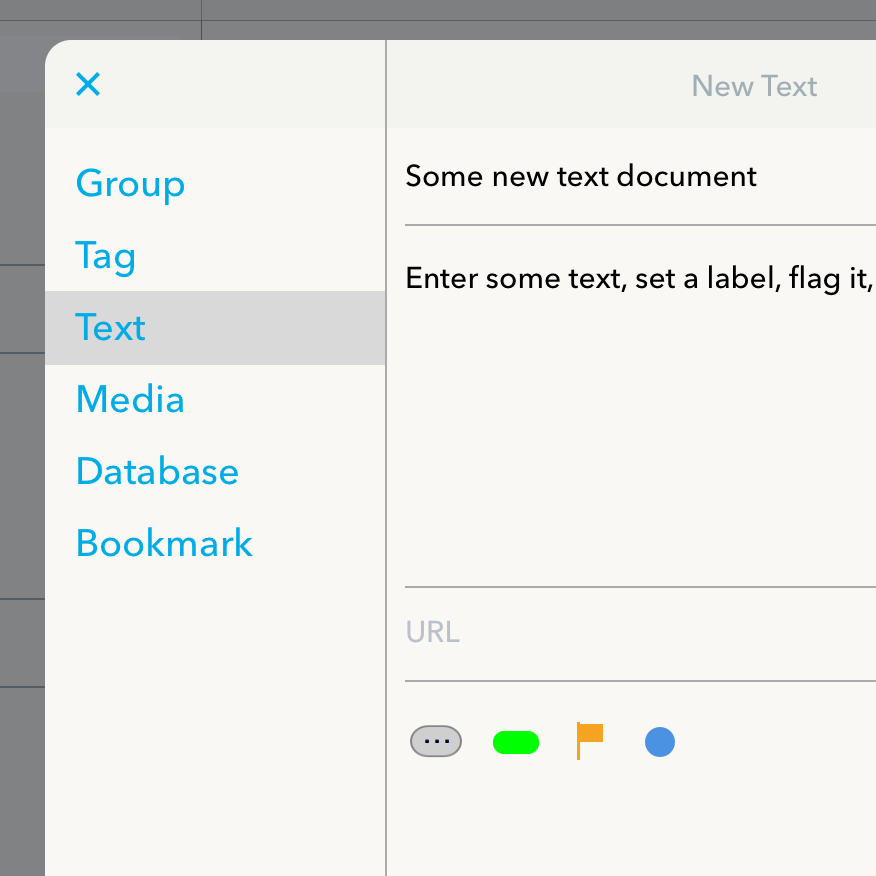Screen dimensions: 876x876
Task: Toggle the orange flag icon
Action: point(589,741)
